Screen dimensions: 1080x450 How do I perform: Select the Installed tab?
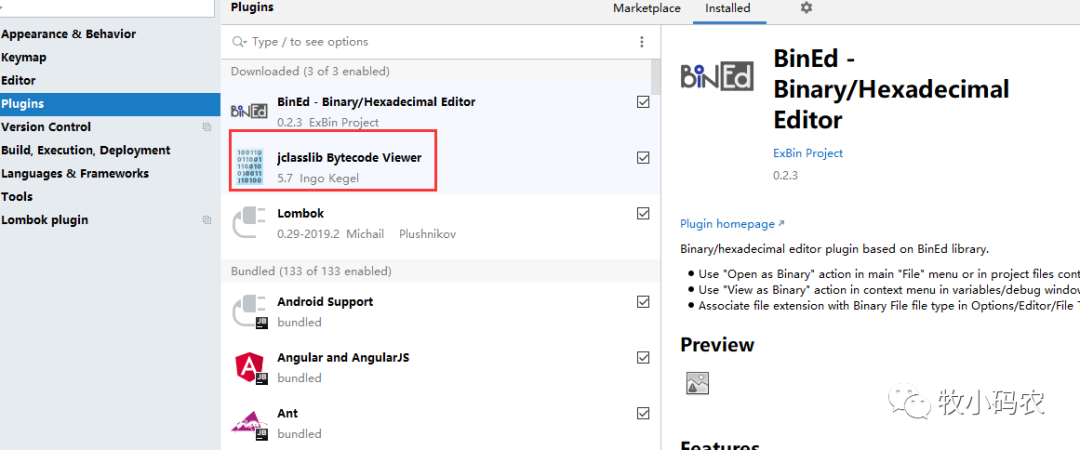pyautogui.click(x=727, y=8)
